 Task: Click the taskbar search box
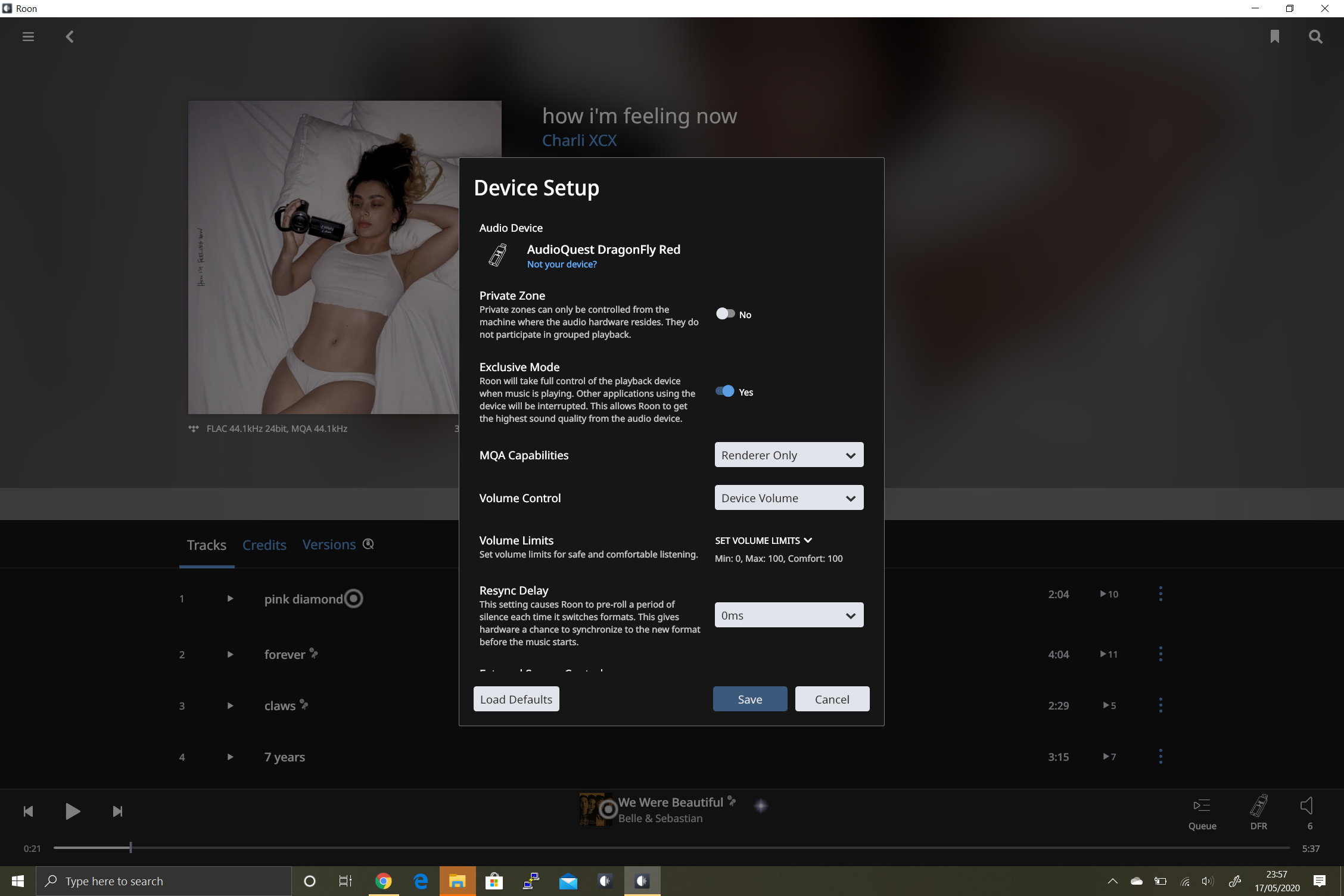click(x=164, y=881)
